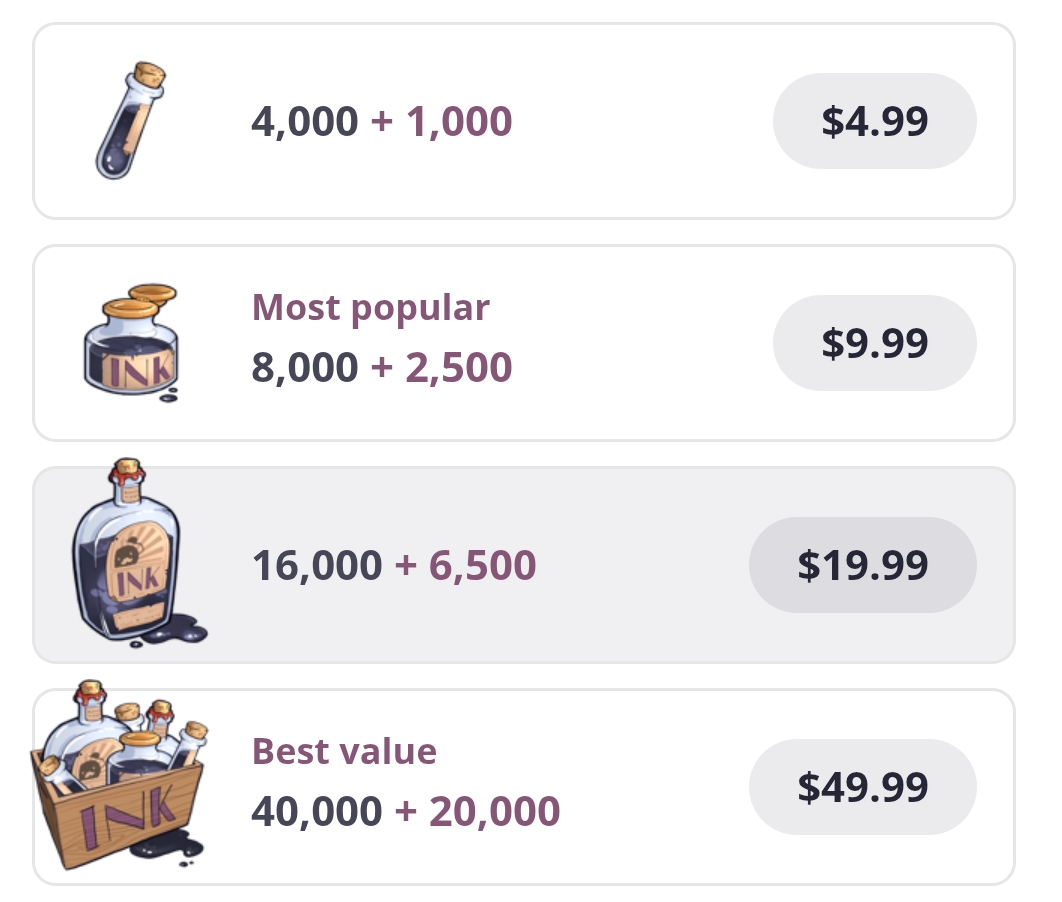Click the ink vial icon
This screenshot has height=902, width=1062.
click(131, 121)
